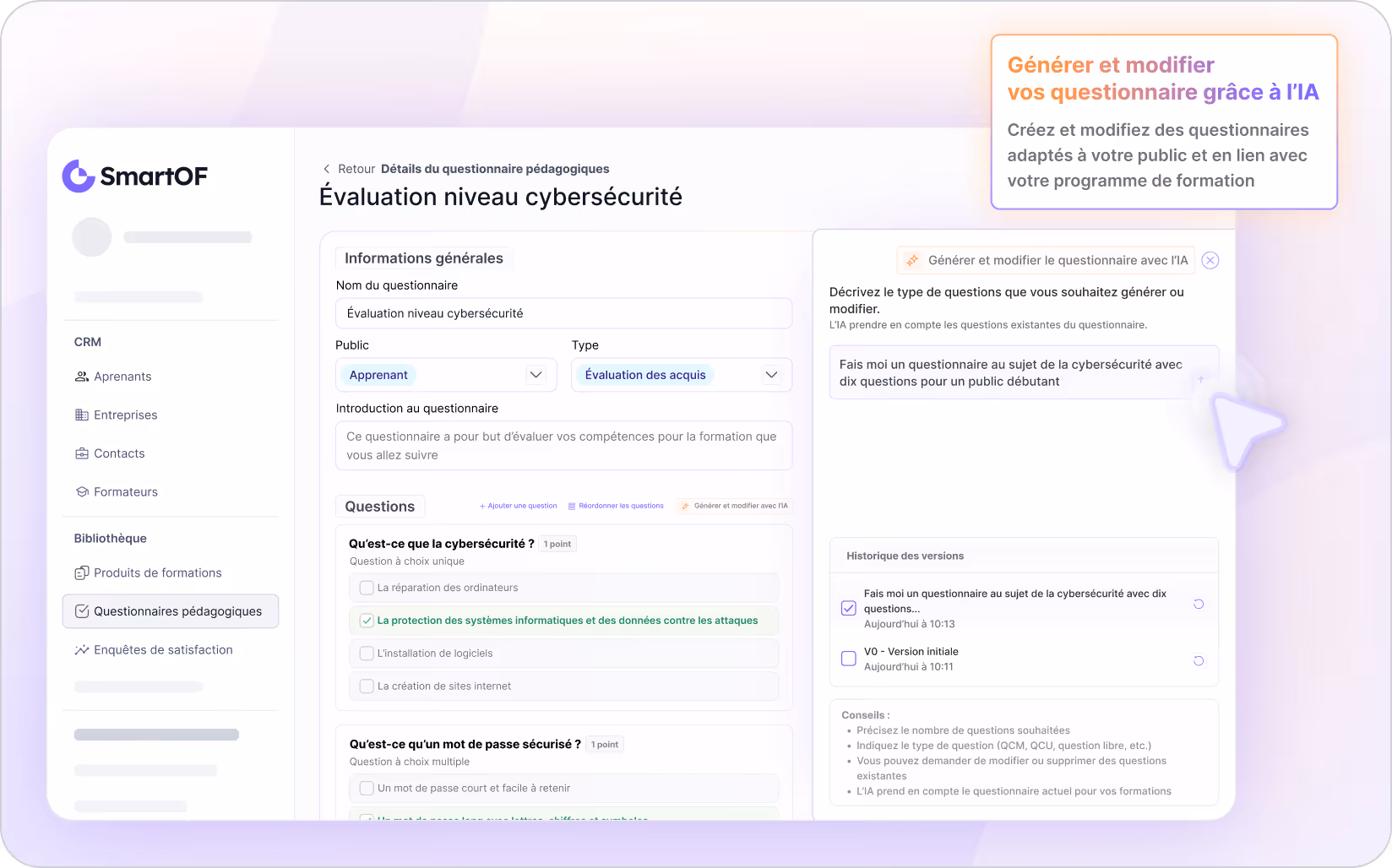Screen dimensions: 1392x868
Task: Click the Enquêtes de satisfaction icon
Action: click(80, 649)
